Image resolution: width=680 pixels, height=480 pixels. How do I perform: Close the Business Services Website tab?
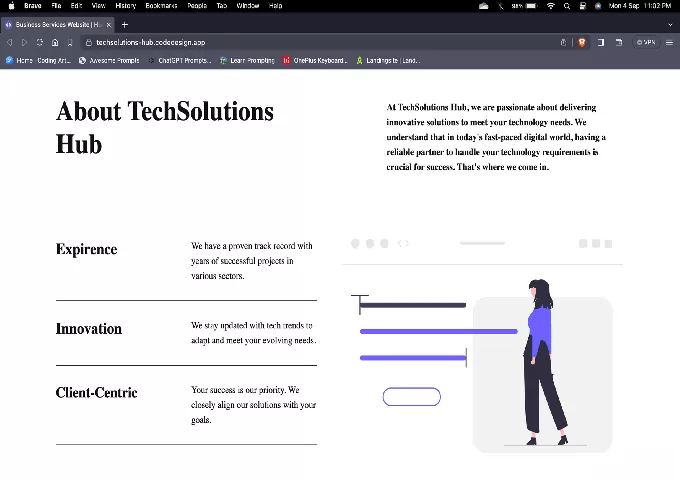[x=109, y=24]
